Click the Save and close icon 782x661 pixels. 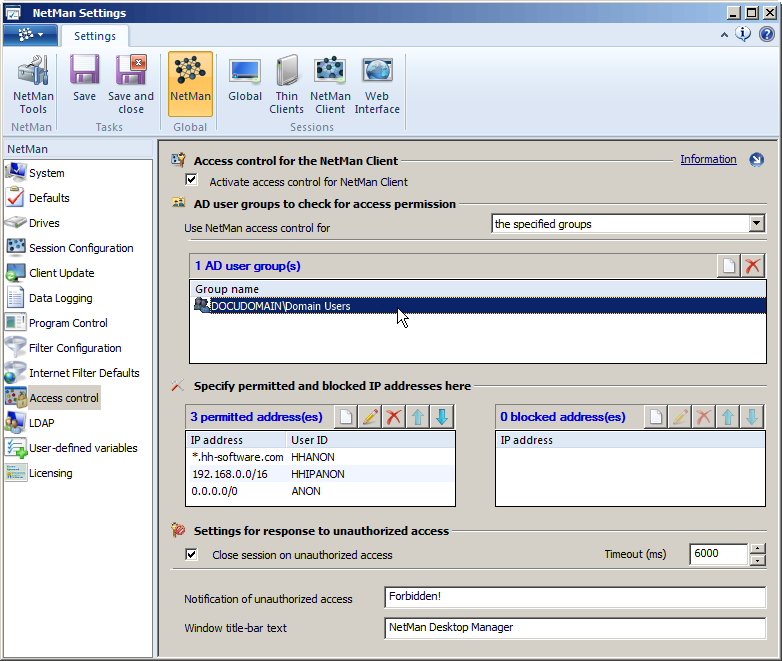(x=131, y=85)
